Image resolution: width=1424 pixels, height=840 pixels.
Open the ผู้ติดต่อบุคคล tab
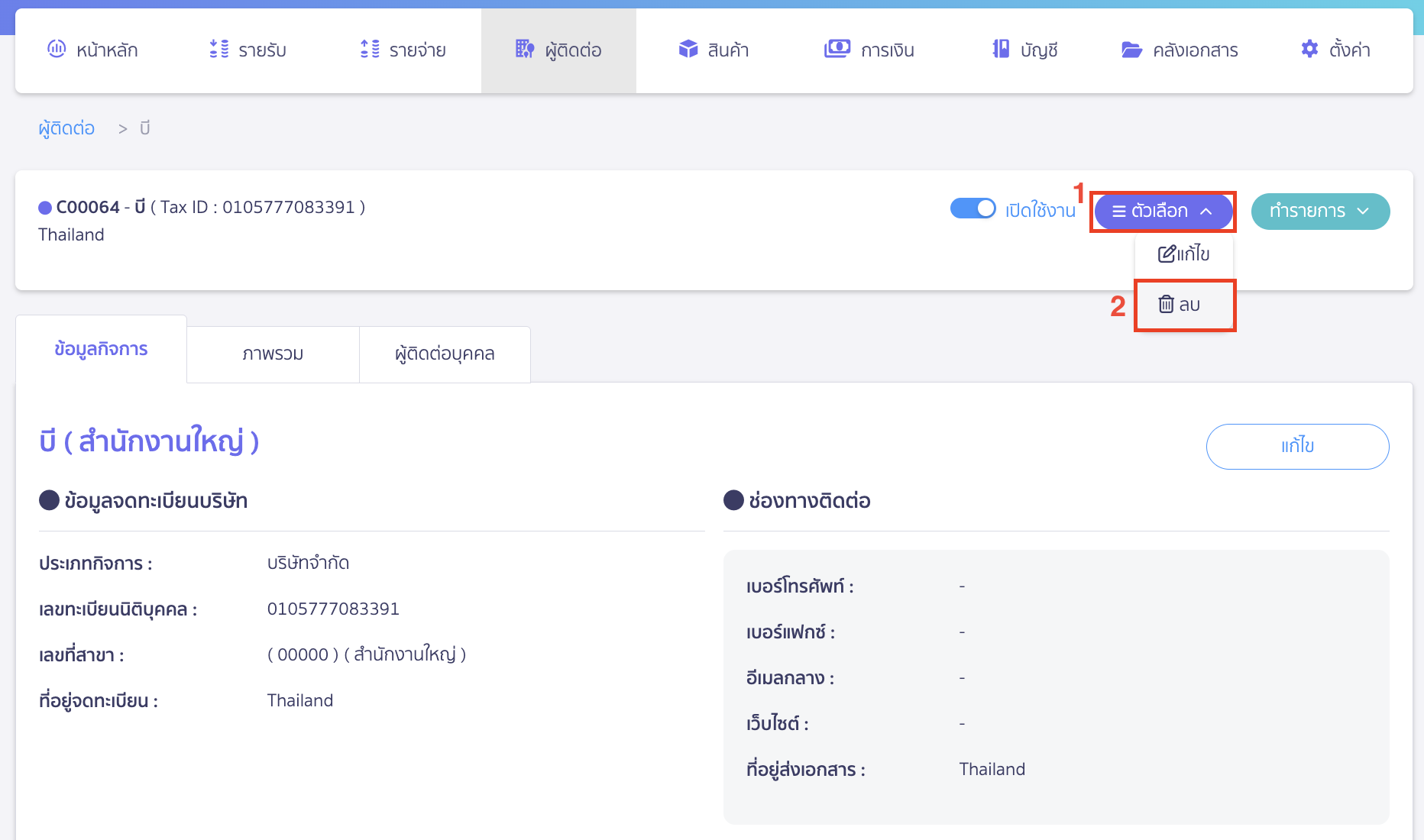point(445,354)
